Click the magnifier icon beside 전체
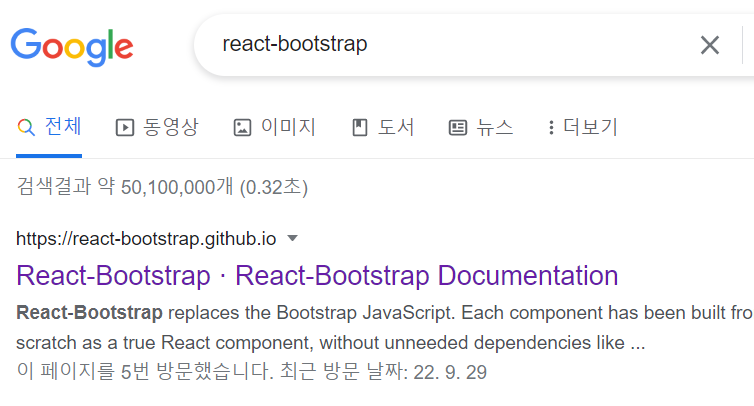Viewport: 754px width, 406px height. point(26,127)
